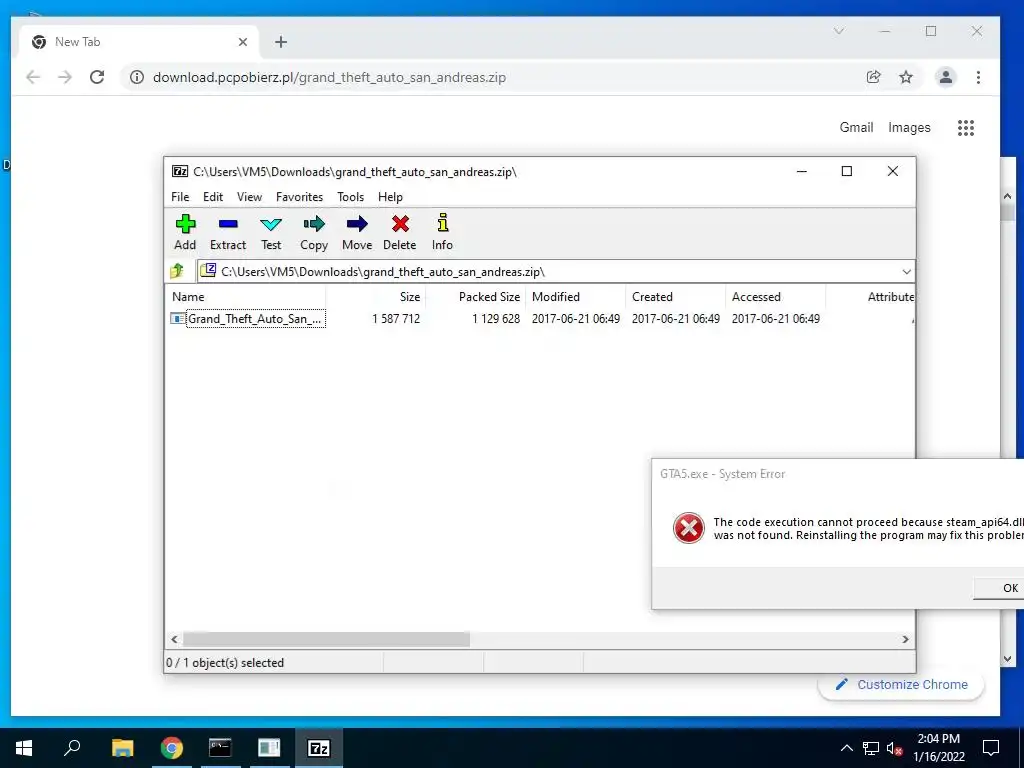Sort by the Name column

[x=246, y=296]
